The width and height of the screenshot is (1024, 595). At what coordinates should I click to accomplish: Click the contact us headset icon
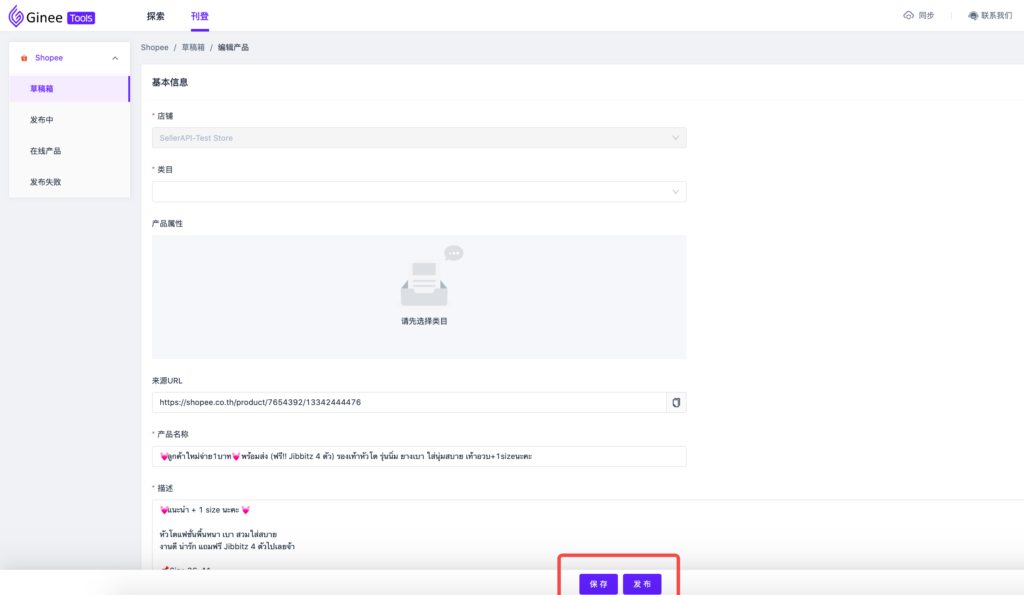(x=973, y=16)
